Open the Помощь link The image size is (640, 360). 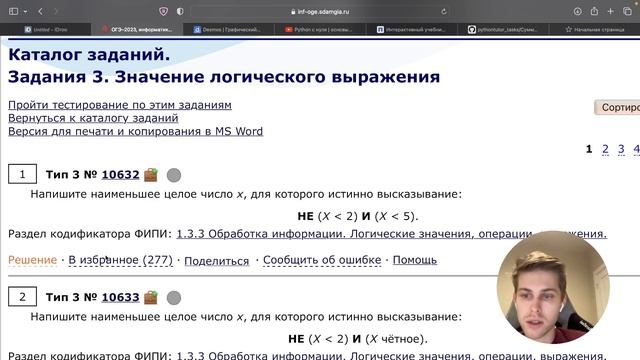415,260
